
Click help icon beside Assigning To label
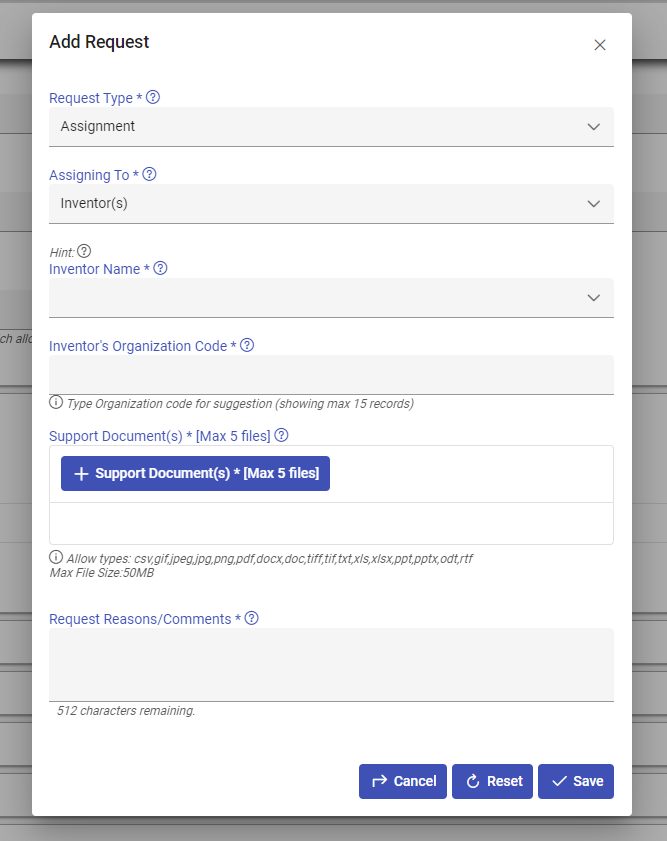coord(149,174)
